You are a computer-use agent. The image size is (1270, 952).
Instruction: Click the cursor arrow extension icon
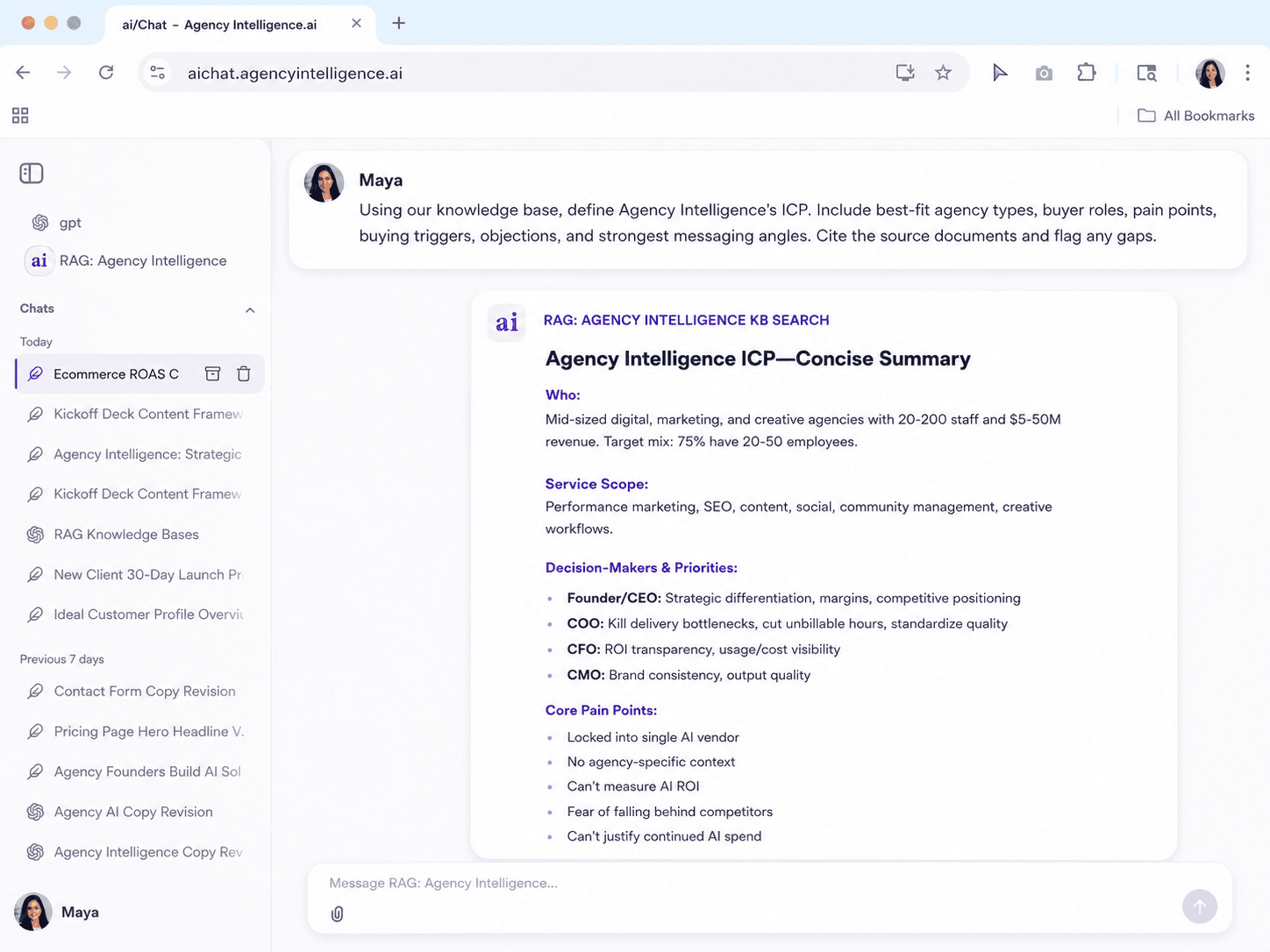coord(1000,73)
